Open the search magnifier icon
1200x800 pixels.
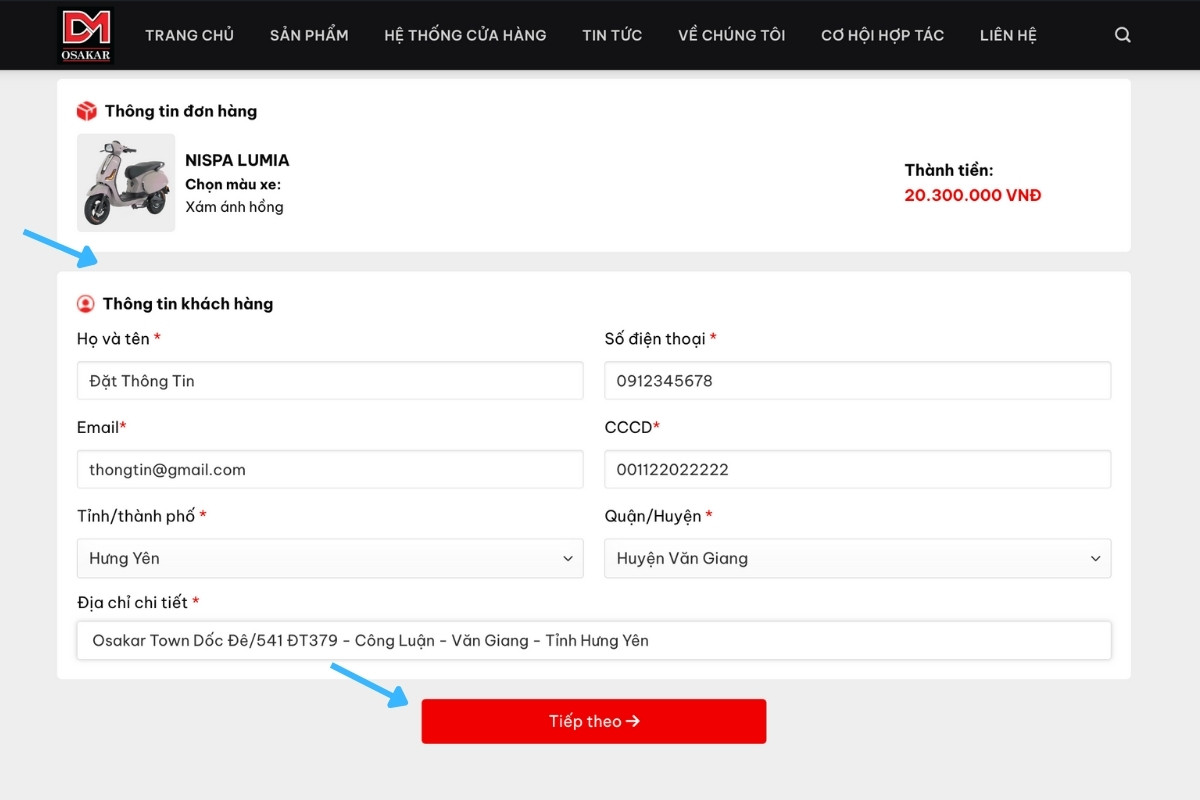[x=1122, y=35]
